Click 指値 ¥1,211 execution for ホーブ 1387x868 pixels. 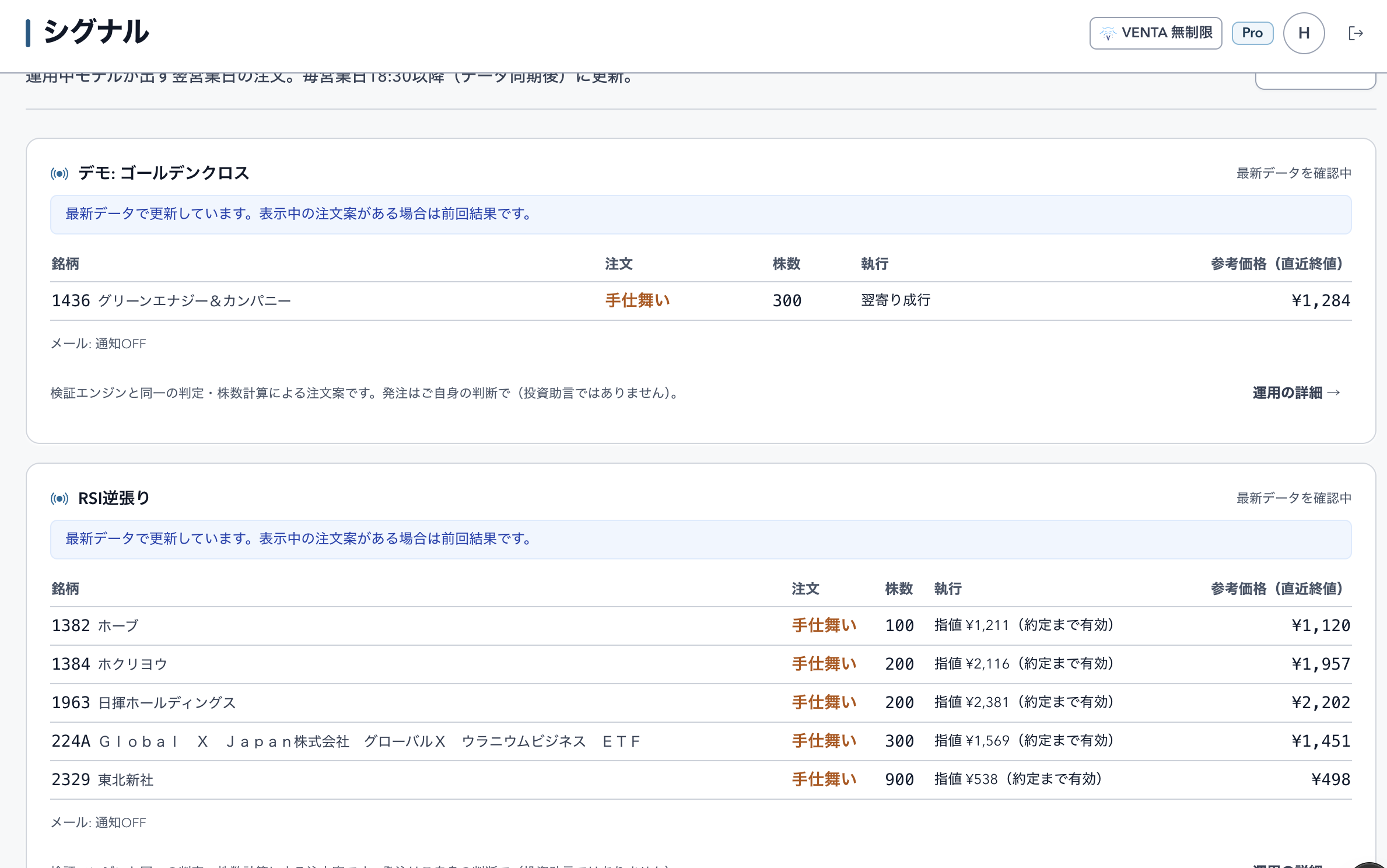point(1024,625)
